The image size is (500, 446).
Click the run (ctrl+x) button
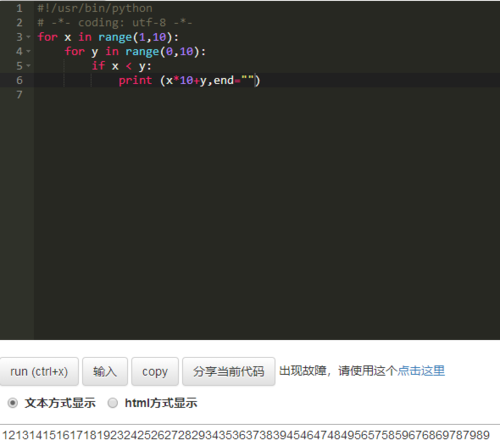pos(39,371)
